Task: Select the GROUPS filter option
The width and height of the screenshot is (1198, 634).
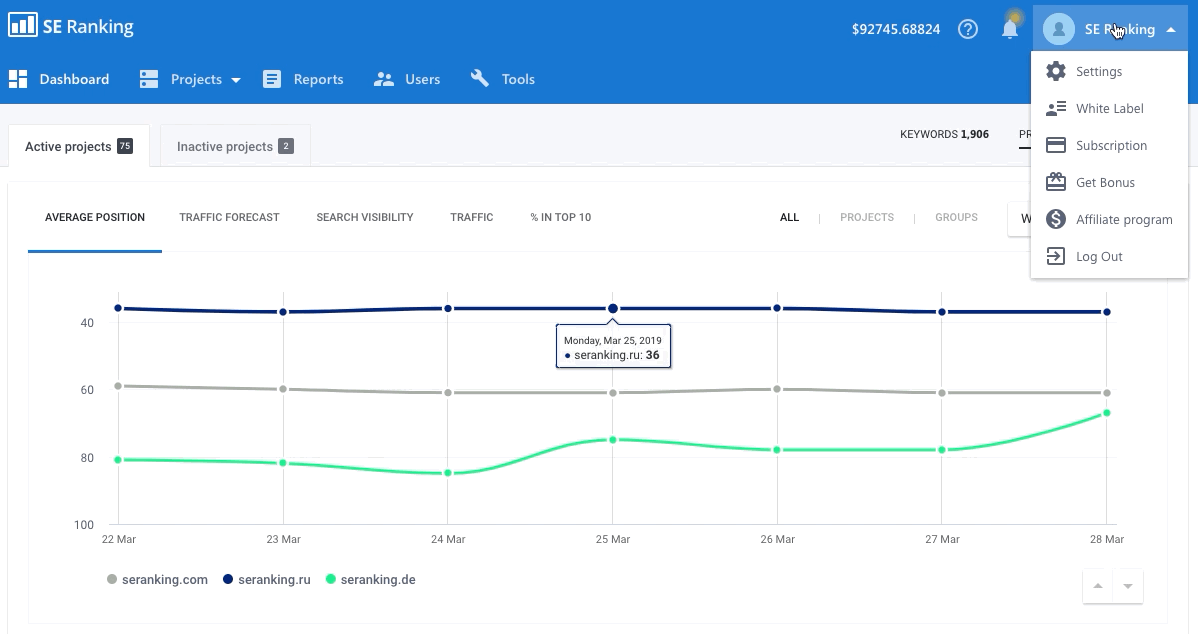Action: [957, 218]
